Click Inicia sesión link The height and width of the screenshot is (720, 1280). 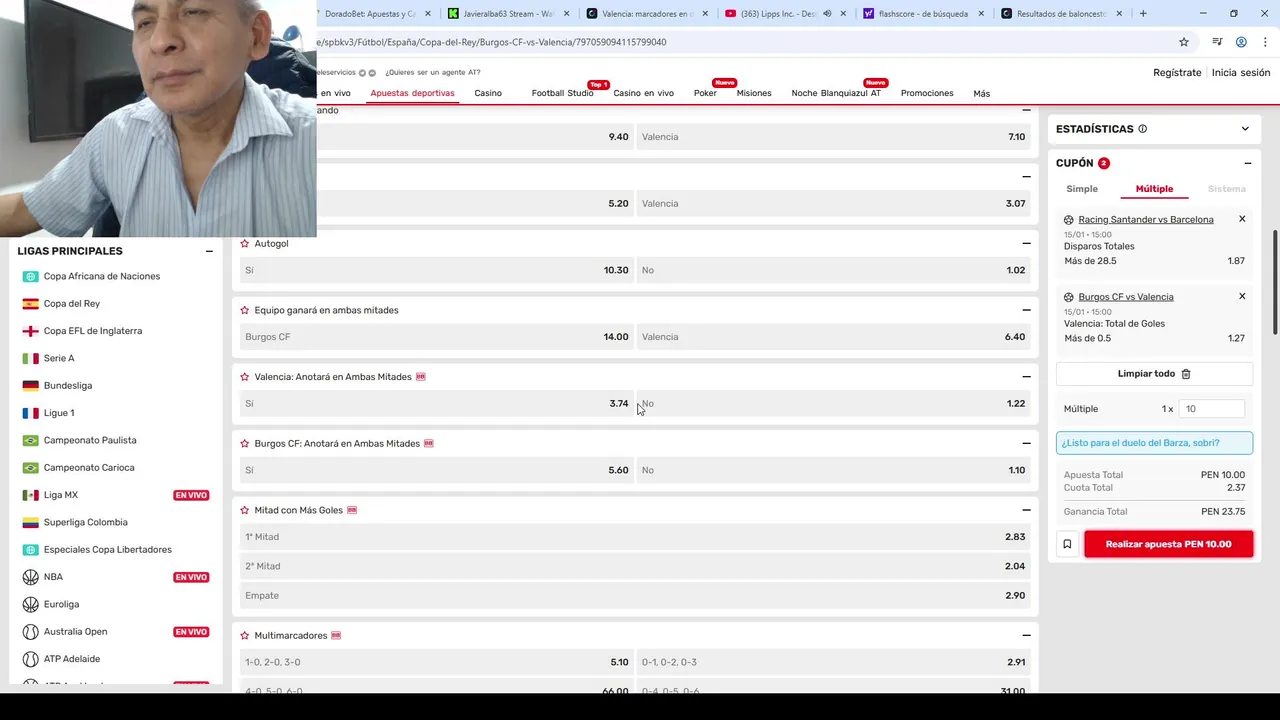click(1241, 73)
